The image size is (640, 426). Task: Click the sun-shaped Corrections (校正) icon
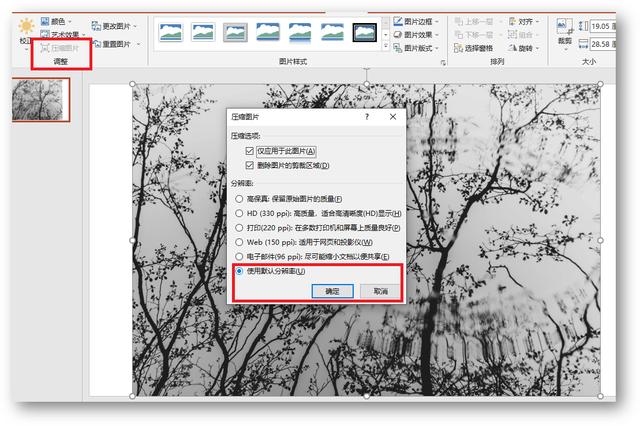click(26, 26)
